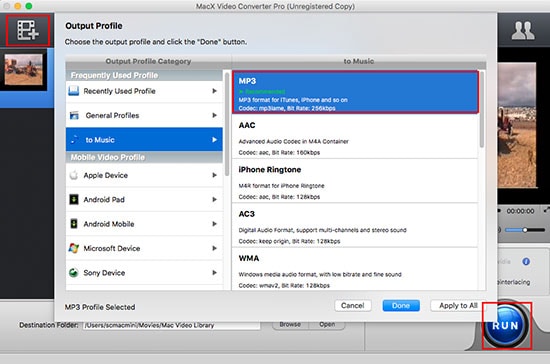Select the video thumbnail in file list

tap(24, 69)
